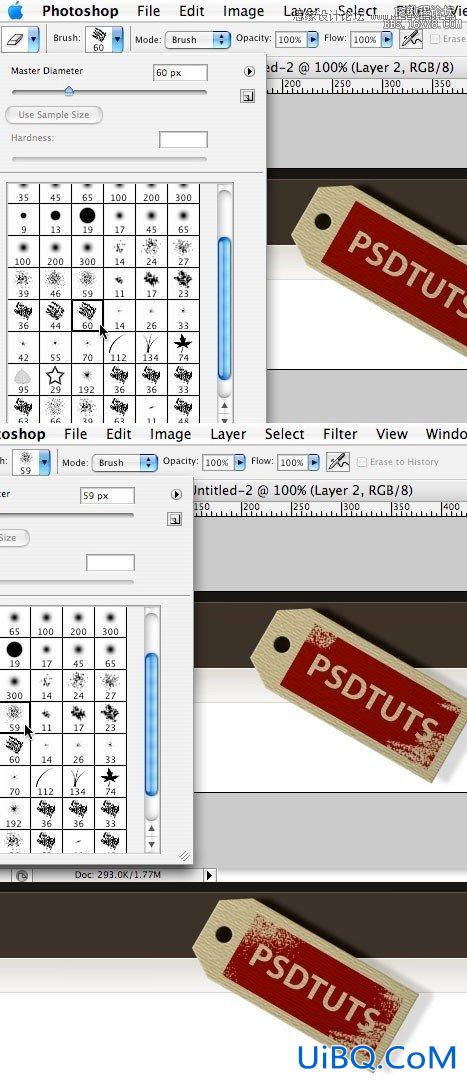467x1082 pixels.
Task: Open the partly cut-off Window menu
Action: 446,434
